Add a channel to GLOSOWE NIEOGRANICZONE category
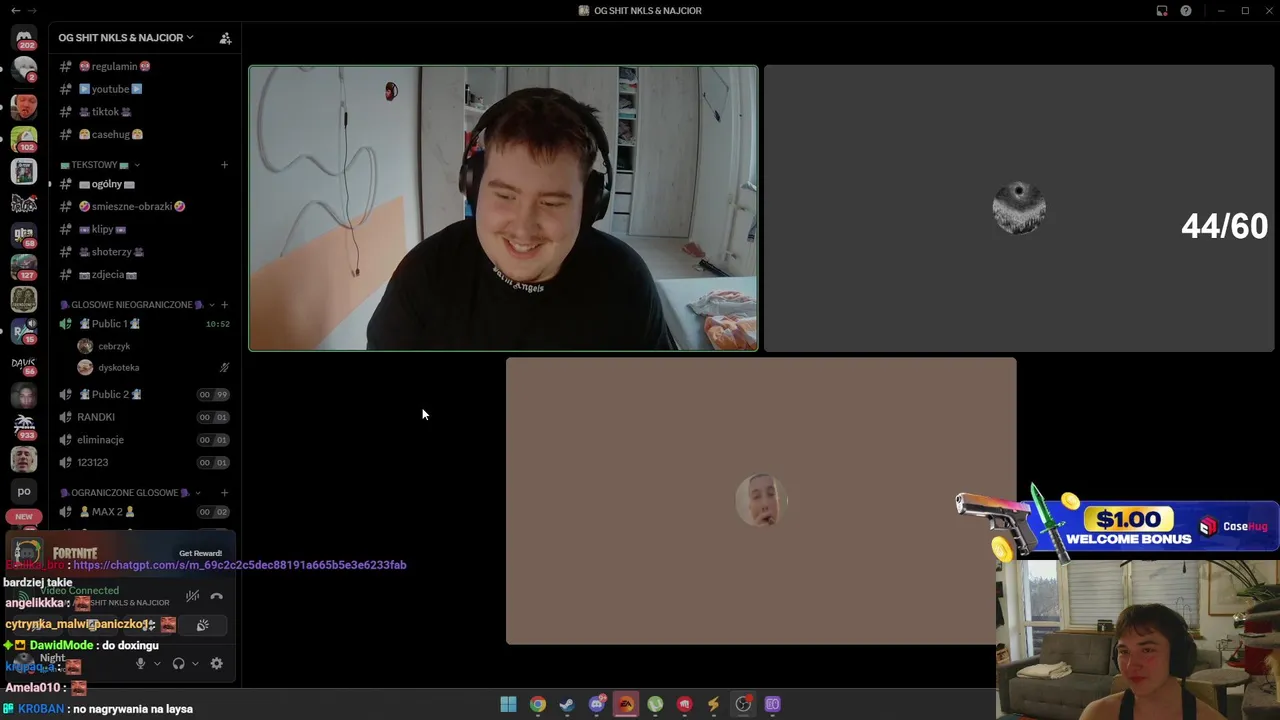This screenshot has width=1280, height=720. coord(225,305)
